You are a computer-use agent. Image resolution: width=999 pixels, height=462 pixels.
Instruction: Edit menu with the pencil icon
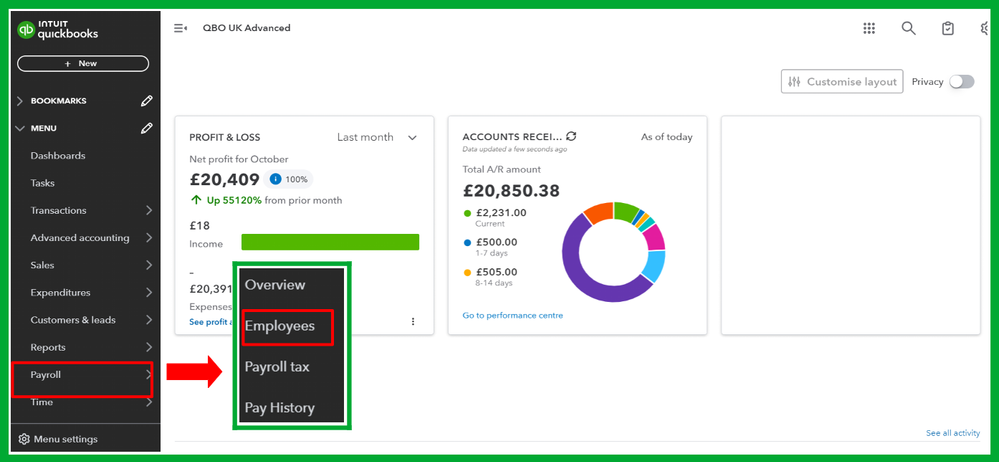pos(147,128)
